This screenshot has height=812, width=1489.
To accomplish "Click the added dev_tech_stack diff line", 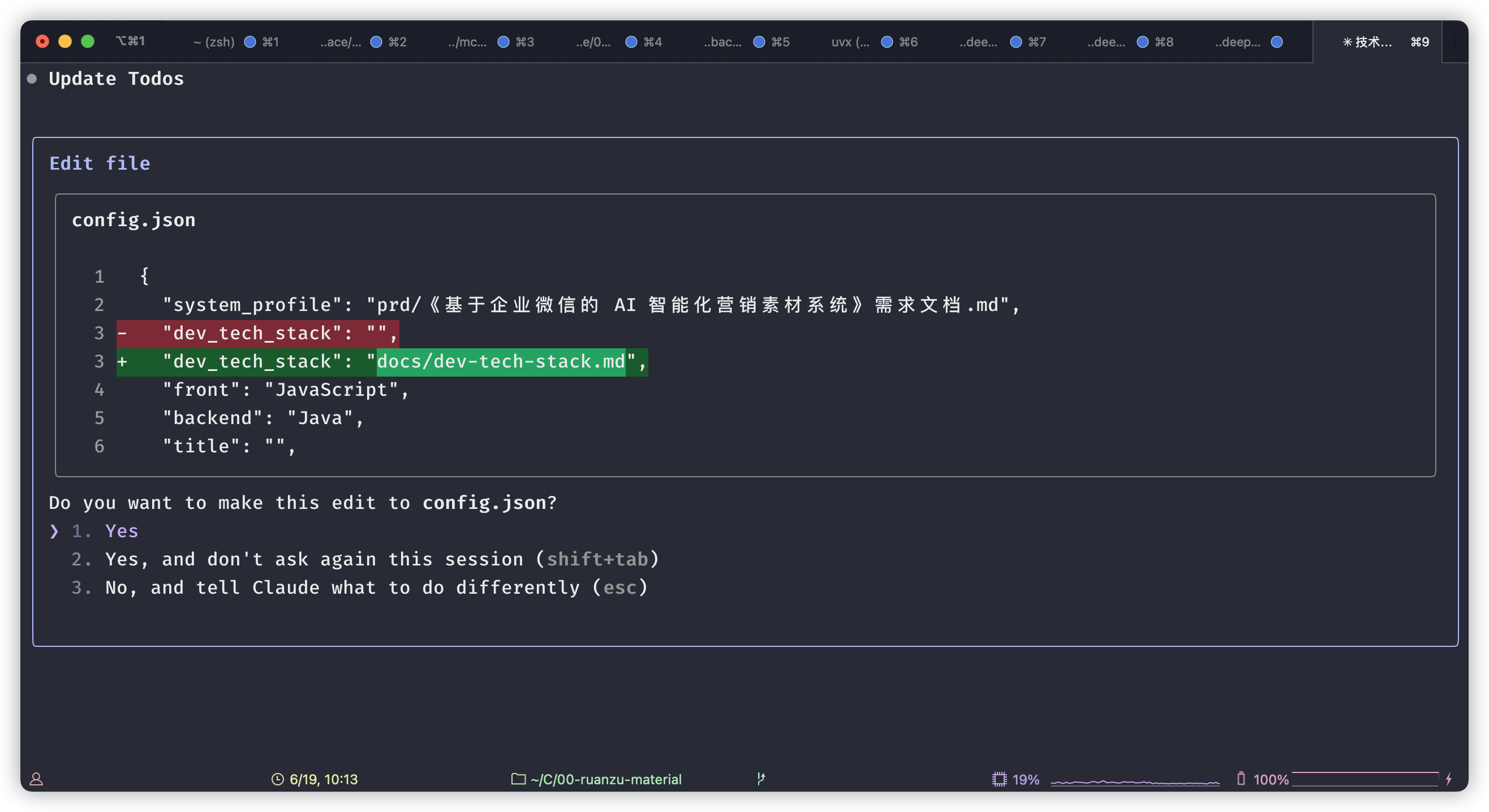I will click(x=381, y=362).
